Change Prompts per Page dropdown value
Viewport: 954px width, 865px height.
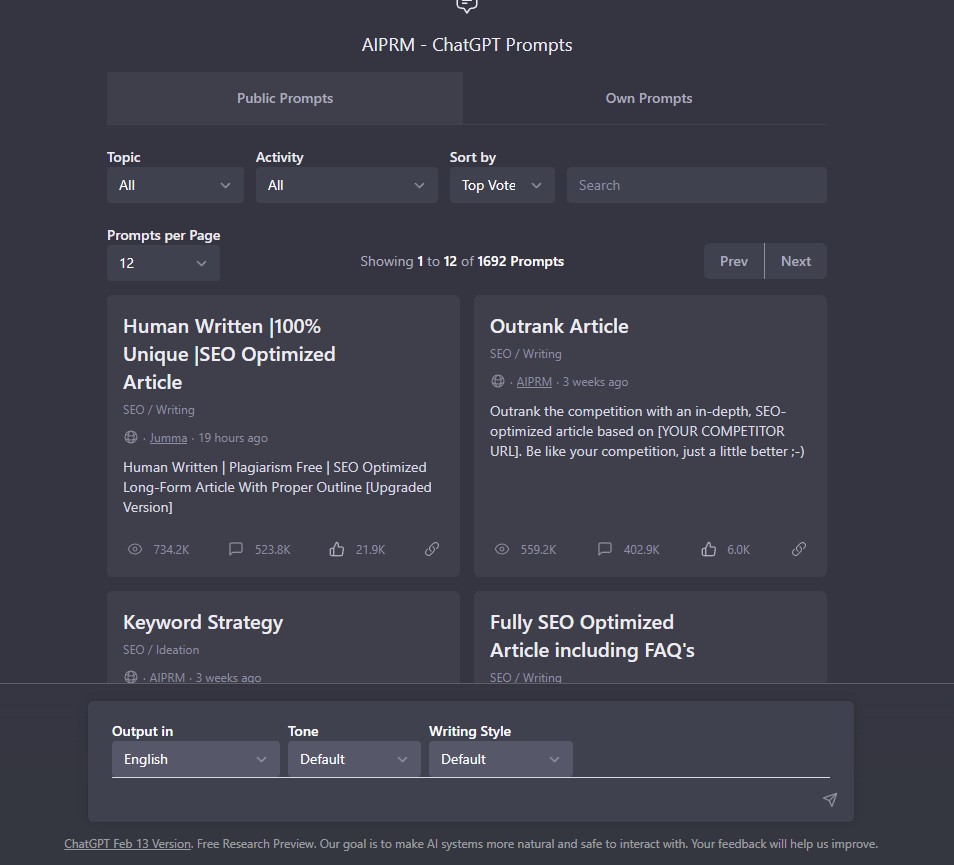[163, 263]
